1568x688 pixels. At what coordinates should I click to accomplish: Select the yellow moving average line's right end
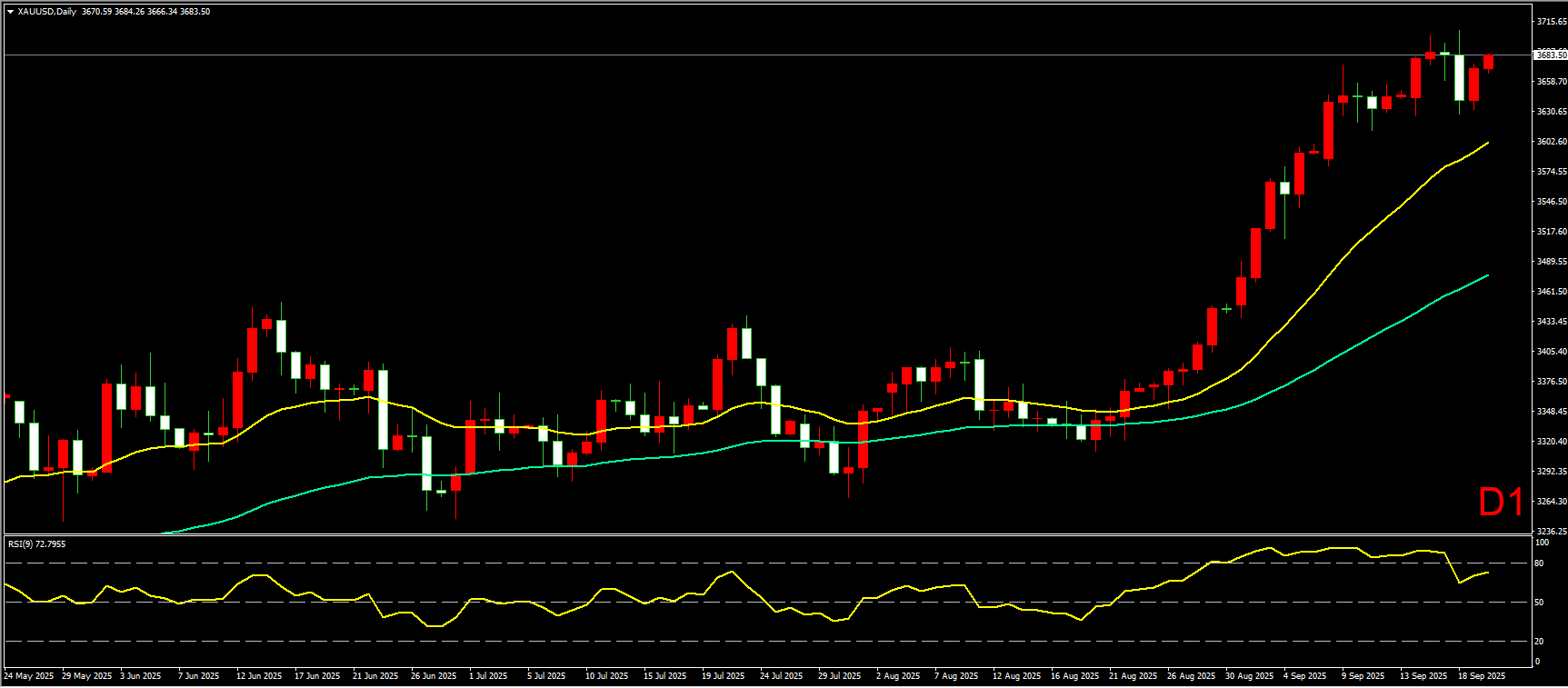tap(1487, 143)
